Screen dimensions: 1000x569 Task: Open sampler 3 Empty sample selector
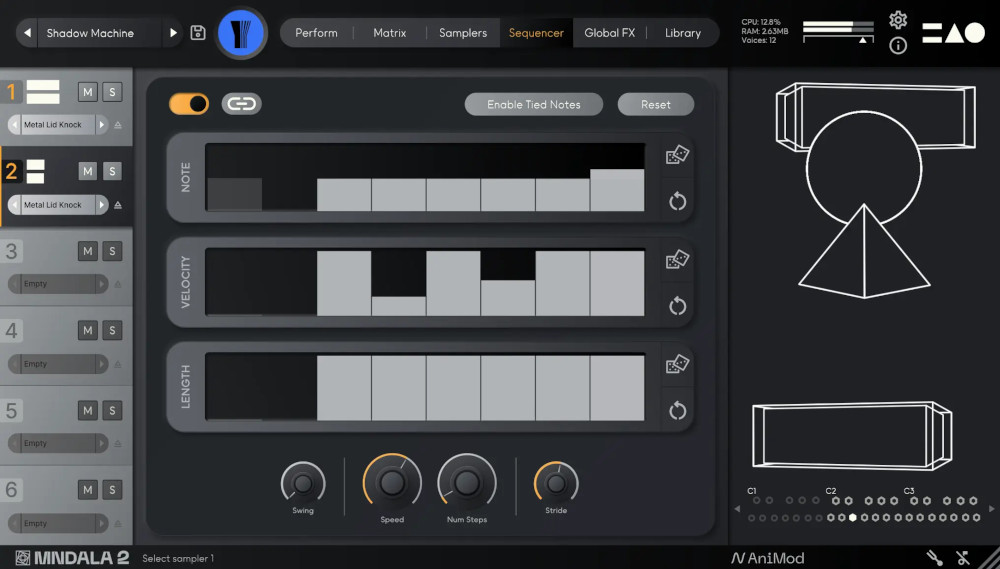click(x=57, y=284)
